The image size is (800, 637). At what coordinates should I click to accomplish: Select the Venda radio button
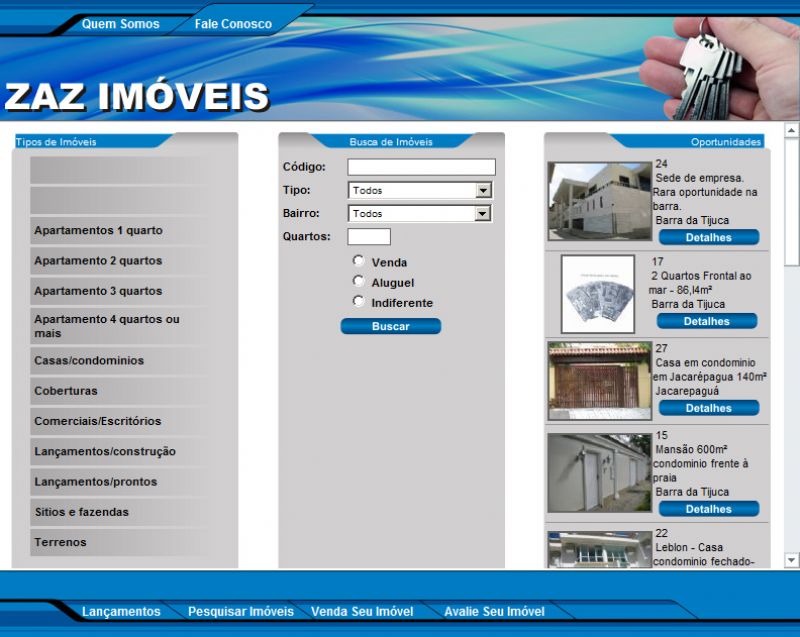tap(359, 261)
